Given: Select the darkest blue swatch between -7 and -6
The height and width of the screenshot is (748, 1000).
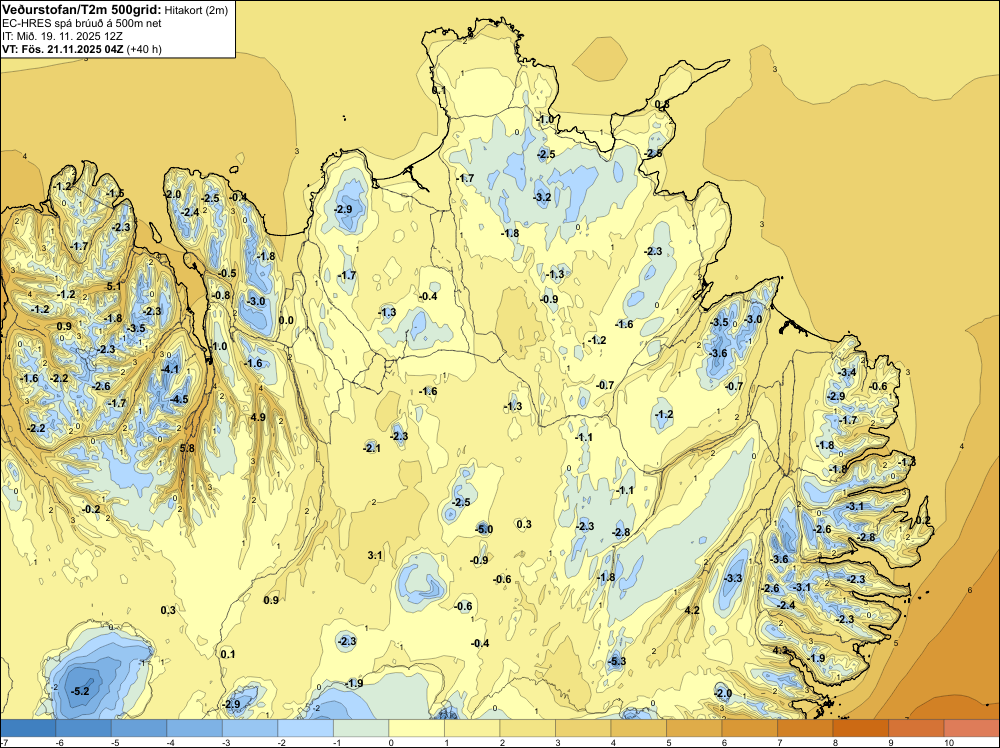Looking at the screenshot, I should point(28,728).
